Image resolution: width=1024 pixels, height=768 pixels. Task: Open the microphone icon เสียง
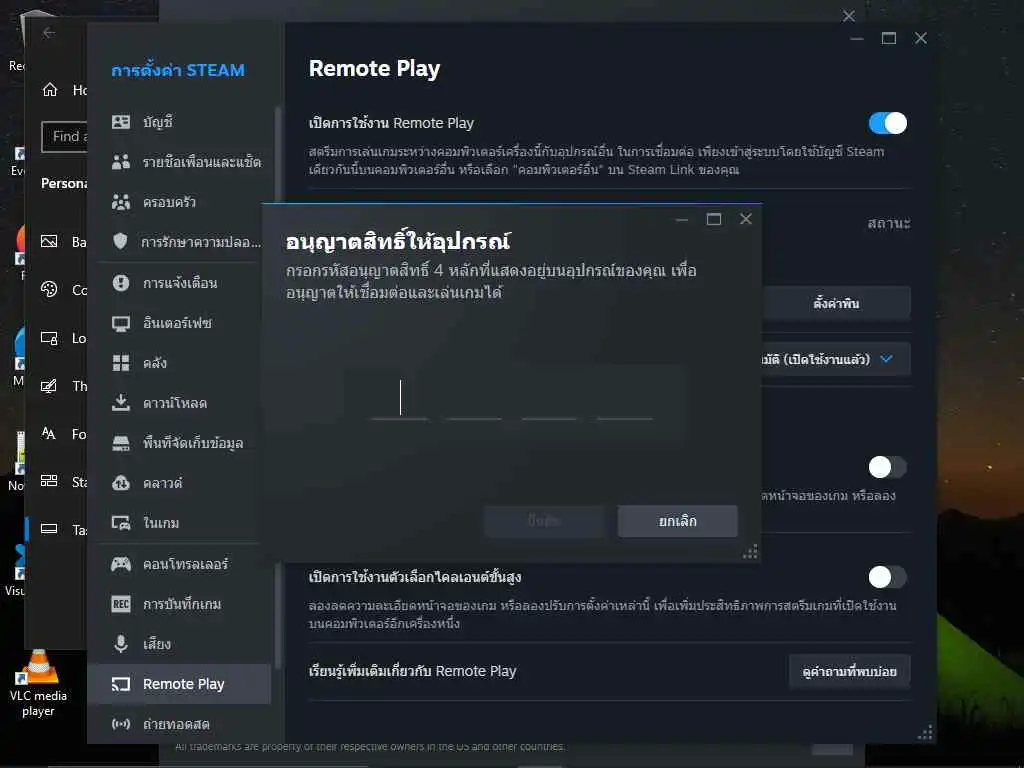tap(121, 643)
